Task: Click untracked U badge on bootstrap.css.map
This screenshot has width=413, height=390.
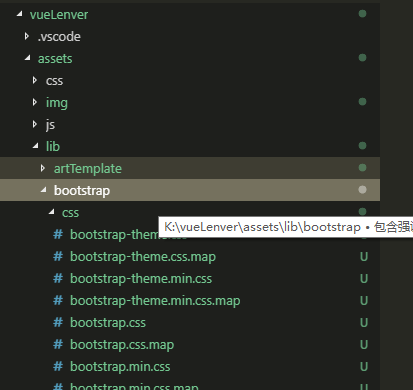Action: (364, 345)
